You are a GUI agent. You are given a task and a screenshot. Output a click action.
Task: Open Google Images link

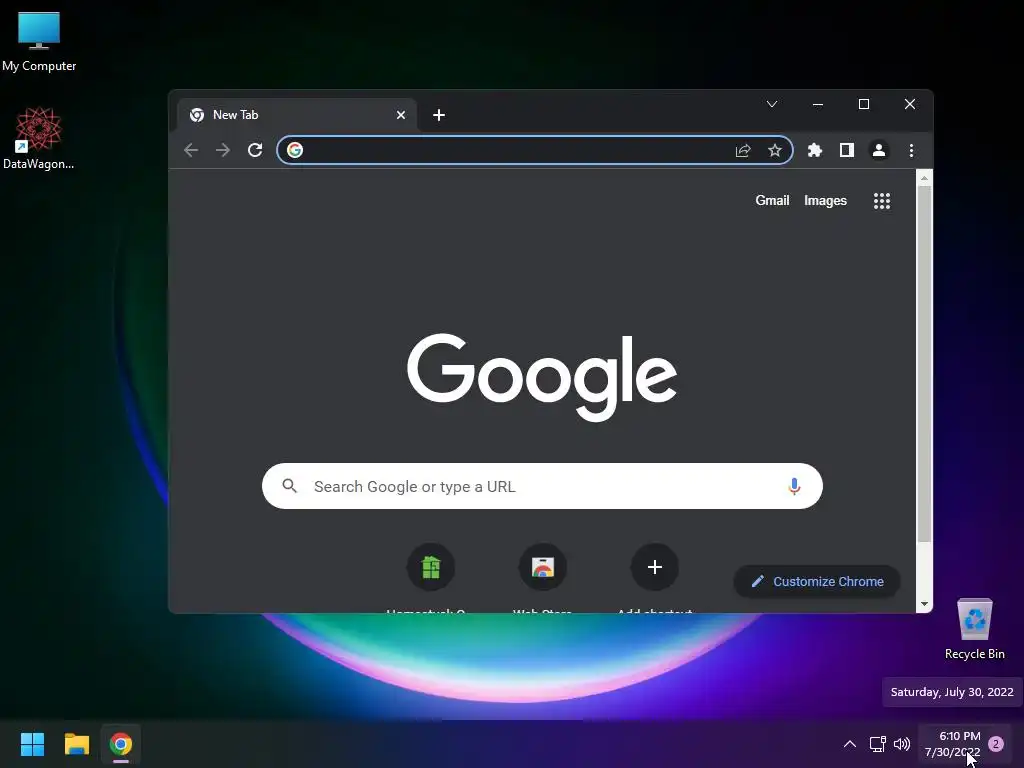pos(825,200)
